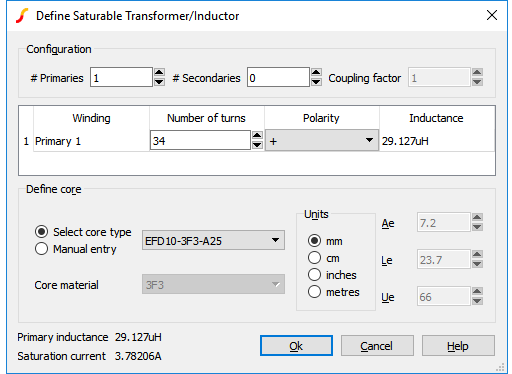Click the SIMetrix dialog title icon
The height and width of the screenshot is (374, 512).
(22, 16)
